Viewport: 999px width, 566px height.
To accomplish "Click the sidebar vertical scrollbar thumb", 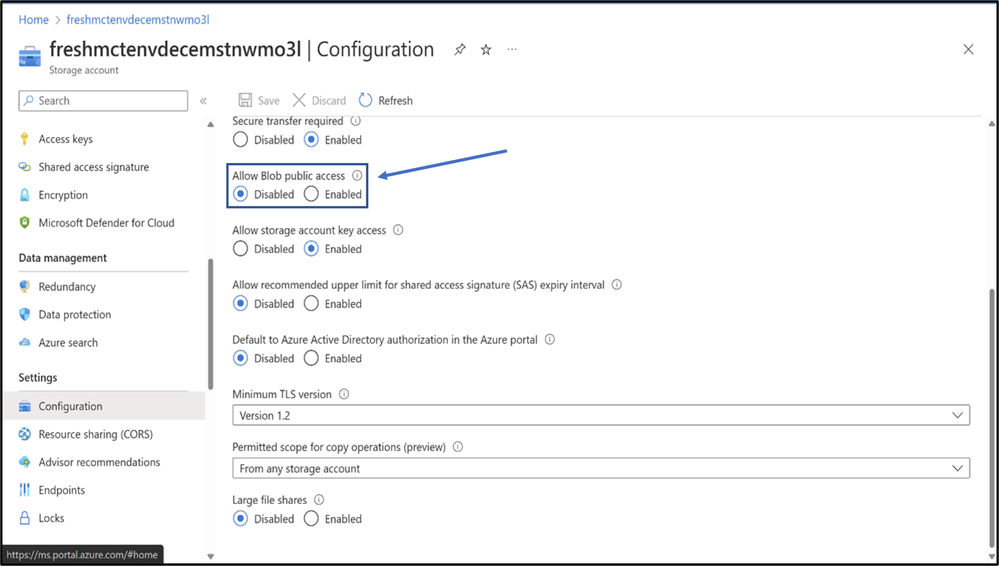I will pos(210,324).
